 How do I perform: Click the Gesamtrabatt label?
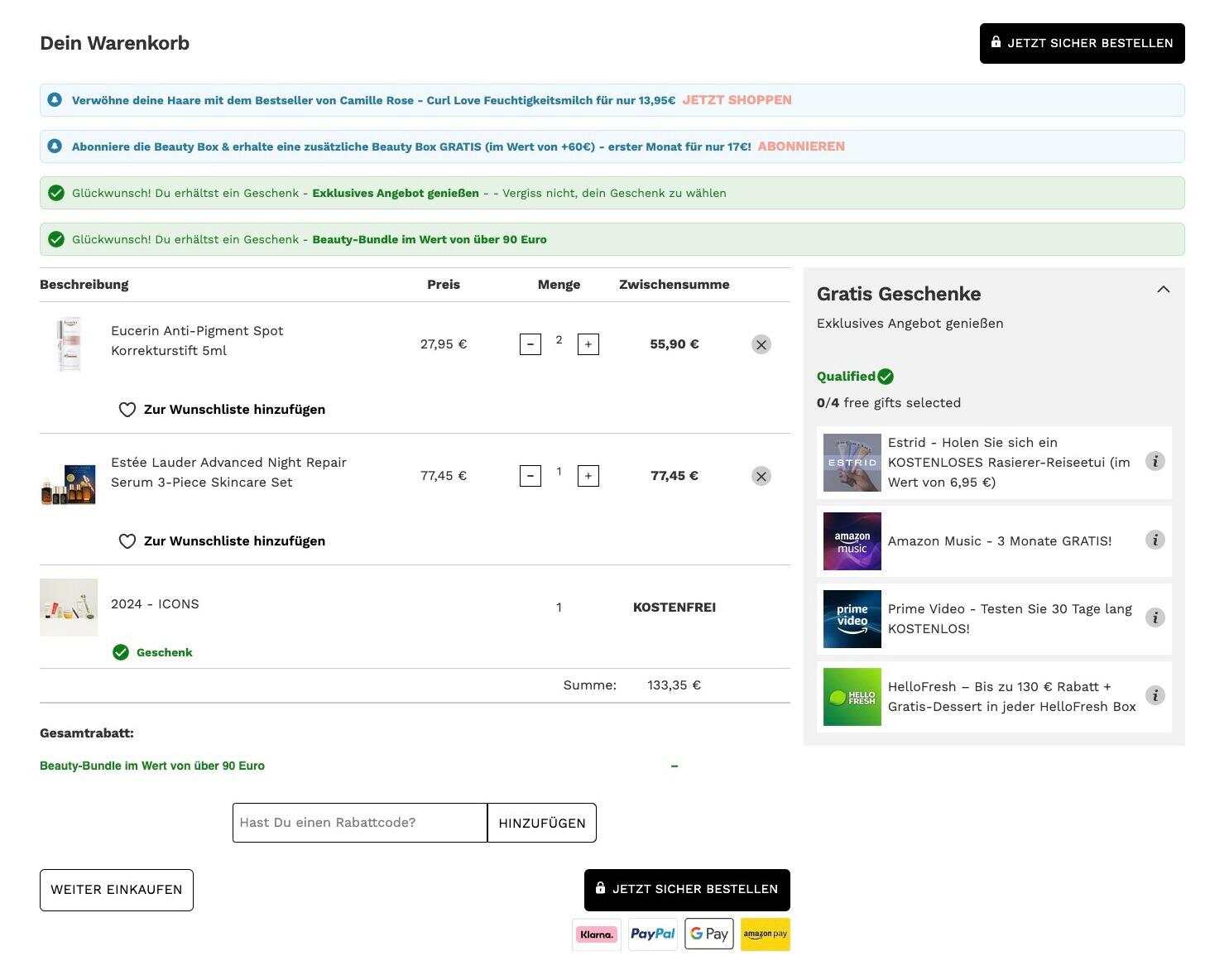pyautogui.click(x=87, y=733)
